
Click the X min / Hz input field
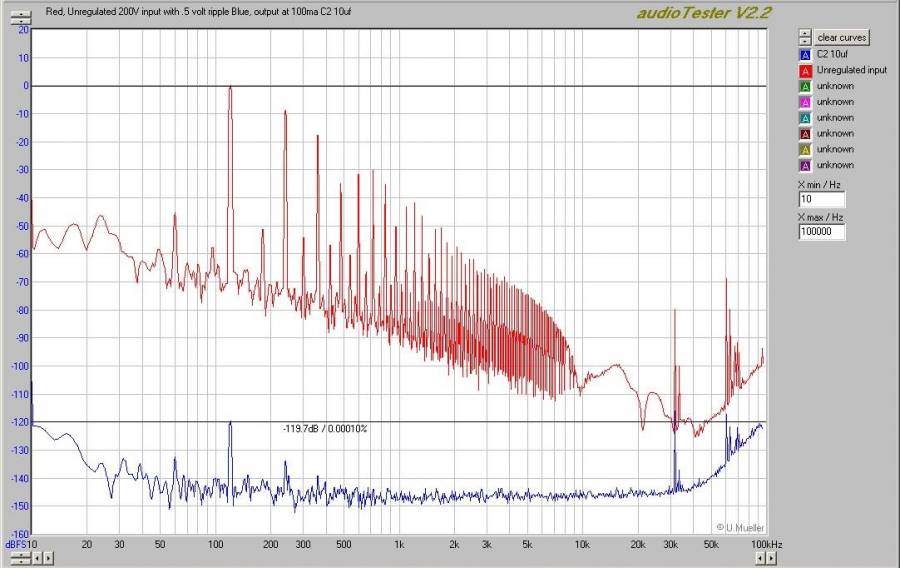pos(821,200)
